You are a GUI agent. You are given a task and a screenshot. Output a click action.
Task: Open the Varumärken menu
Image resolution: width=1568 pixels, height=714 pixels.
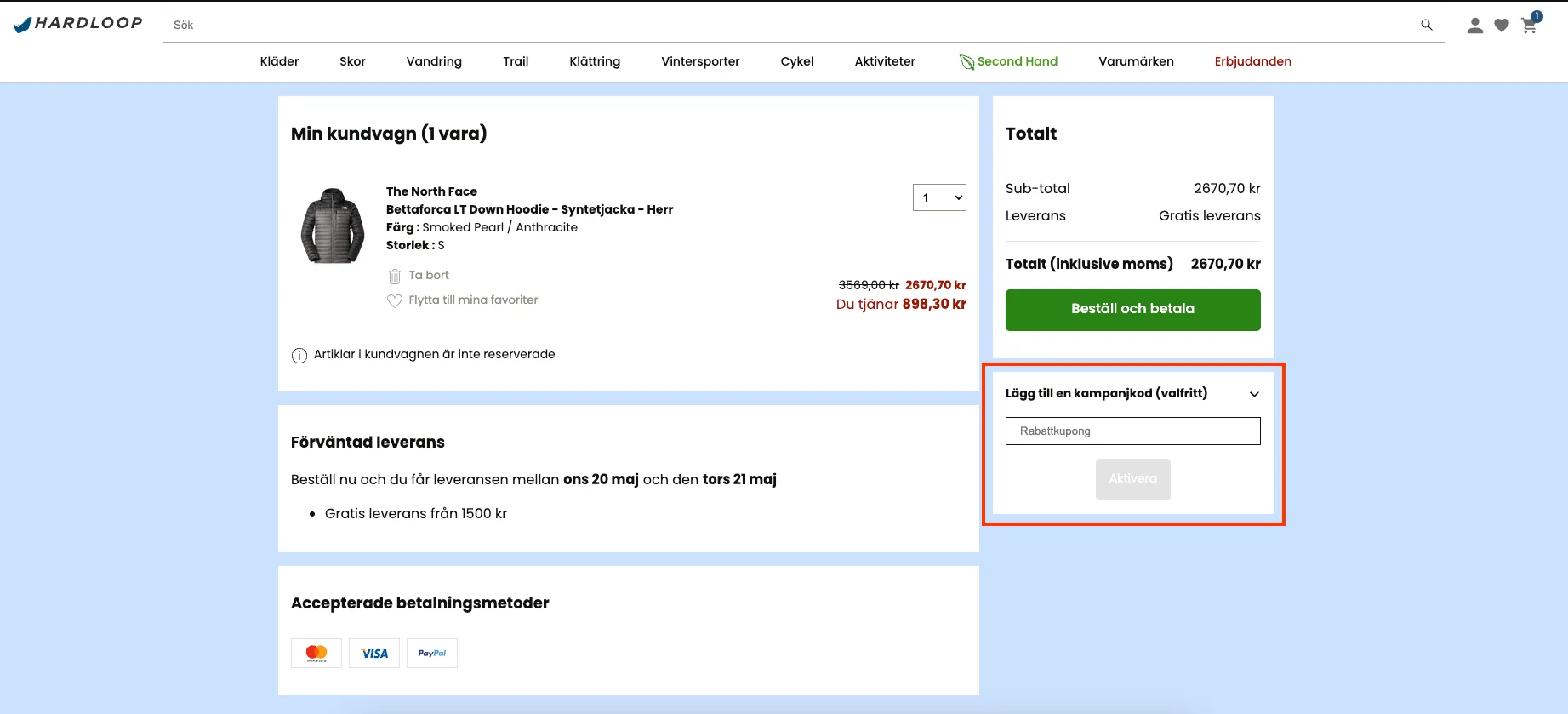[1136, 61]
